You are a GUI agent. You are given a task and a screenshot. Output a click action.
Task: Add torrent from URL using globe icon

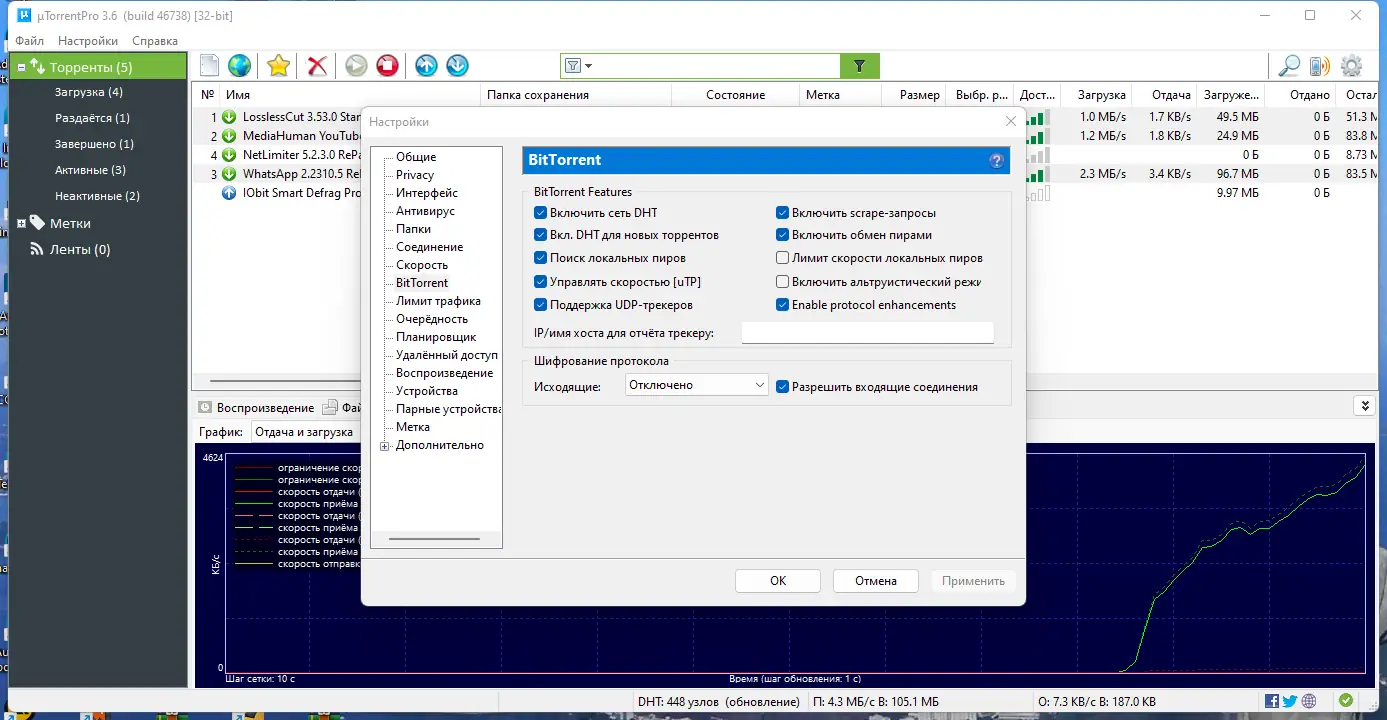coord(238,65)
